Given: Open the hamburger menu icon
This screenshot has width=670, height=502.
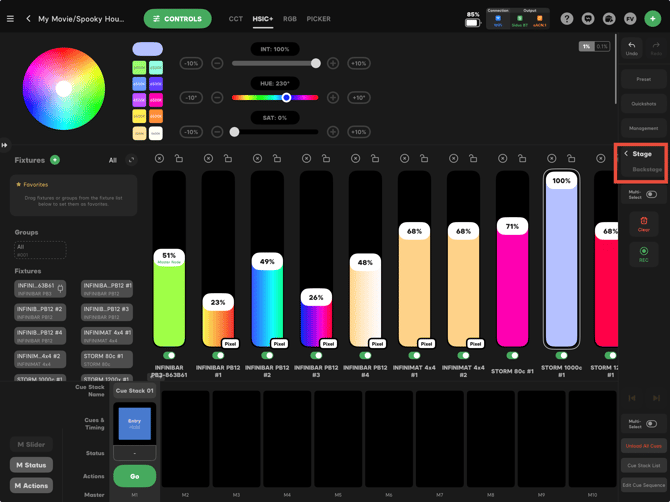Looking at the screenshot, I should coord(10,19).
